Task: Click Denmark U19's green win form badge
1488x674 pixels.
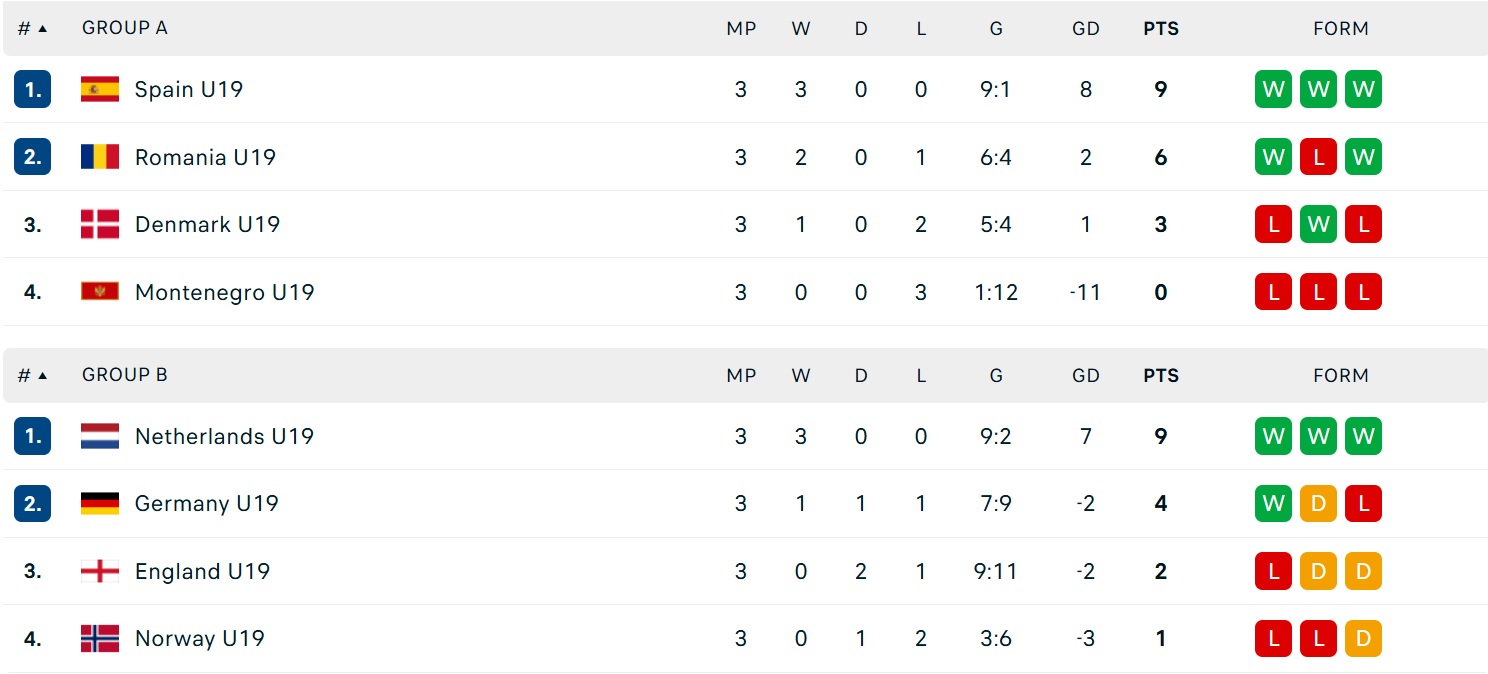Action: pos(1318,224)
